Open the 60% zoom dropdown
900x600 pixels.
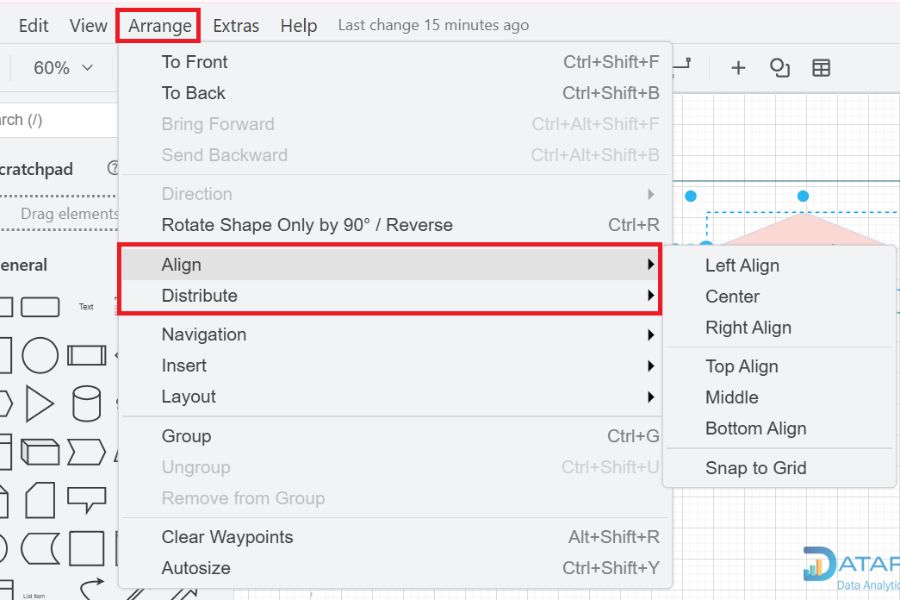point(63,68)
